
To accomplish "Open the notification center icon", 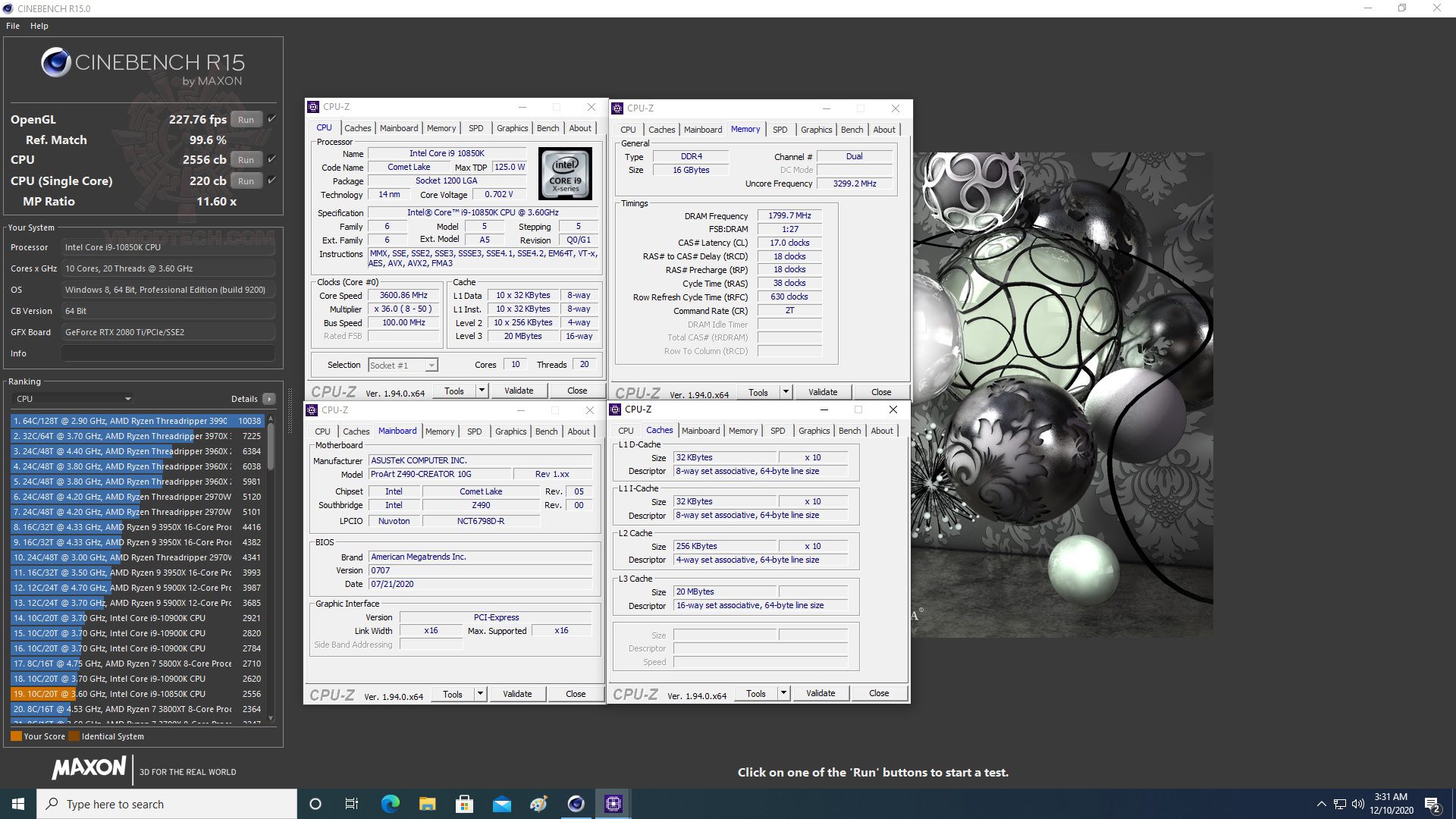I will tap(1432, 804).
